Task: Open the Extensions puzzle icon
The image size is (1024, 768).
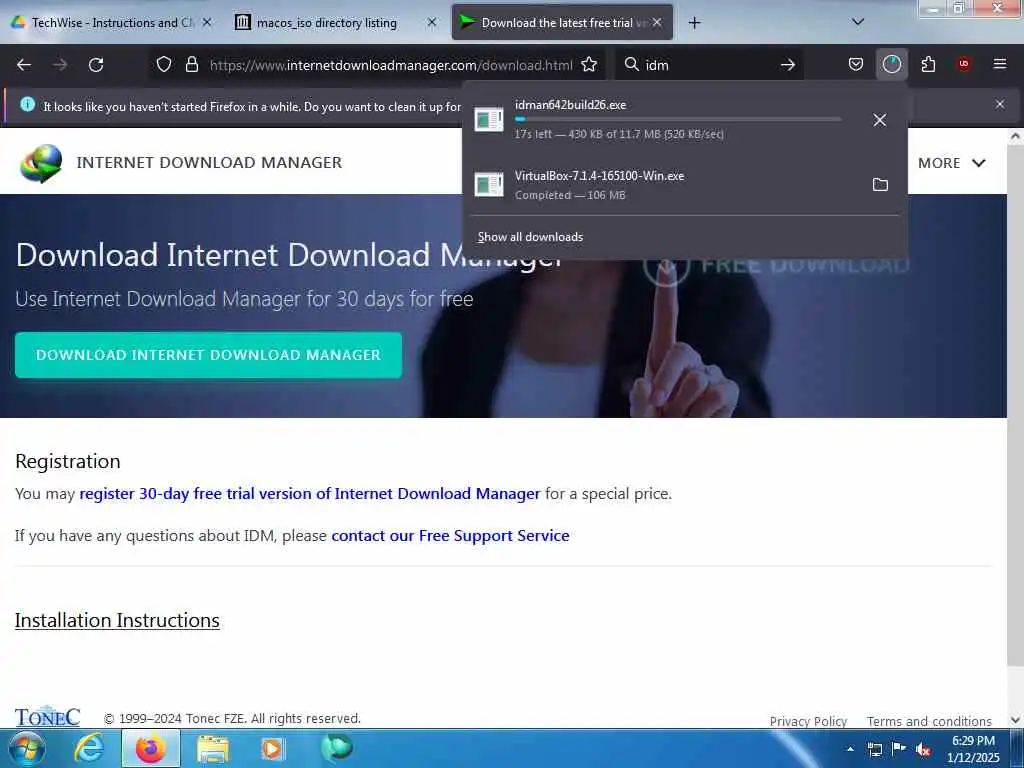Action: point(928,65)
